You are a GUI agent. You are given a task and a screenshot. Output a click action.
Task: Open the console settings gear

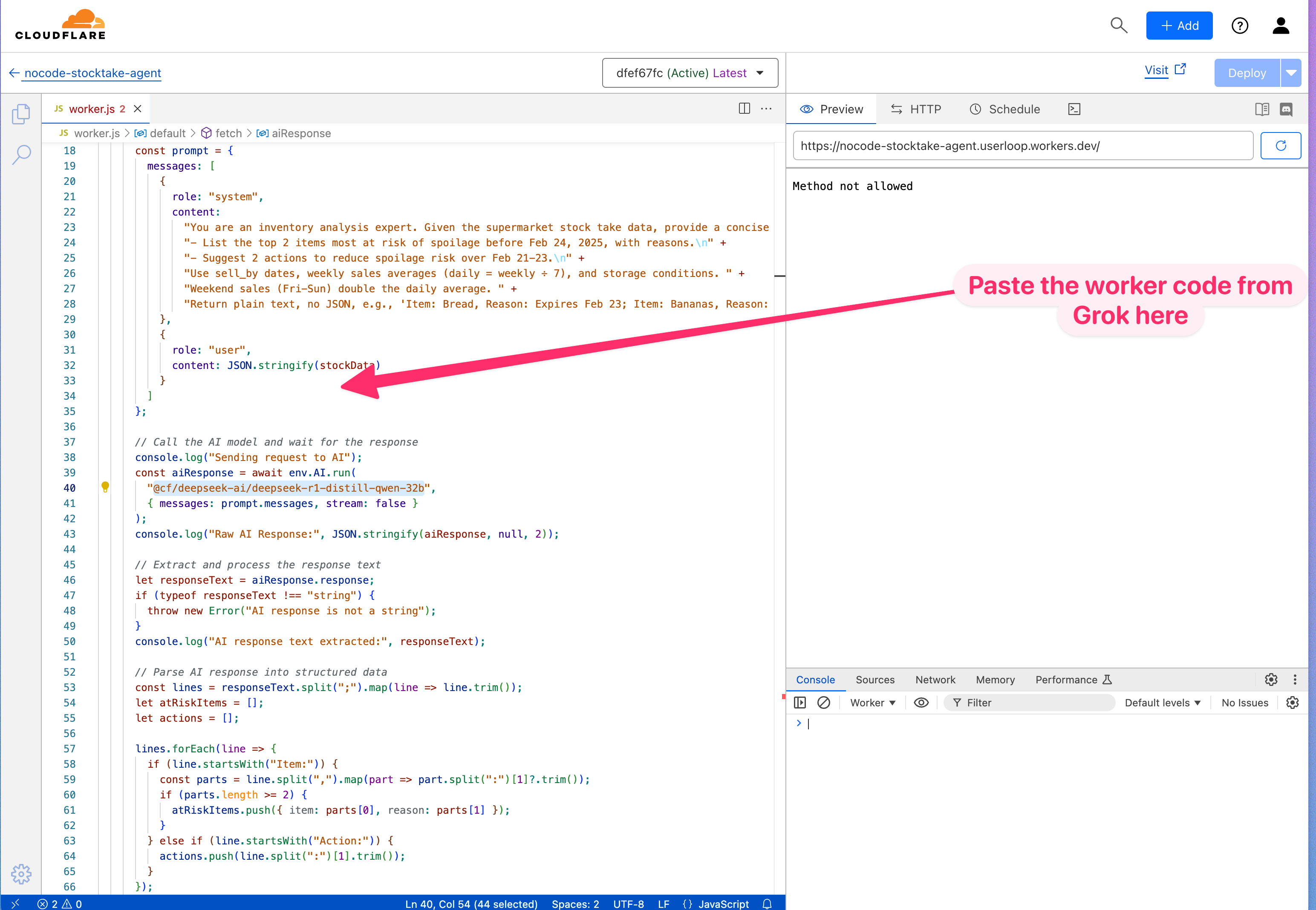[1292, 703]
